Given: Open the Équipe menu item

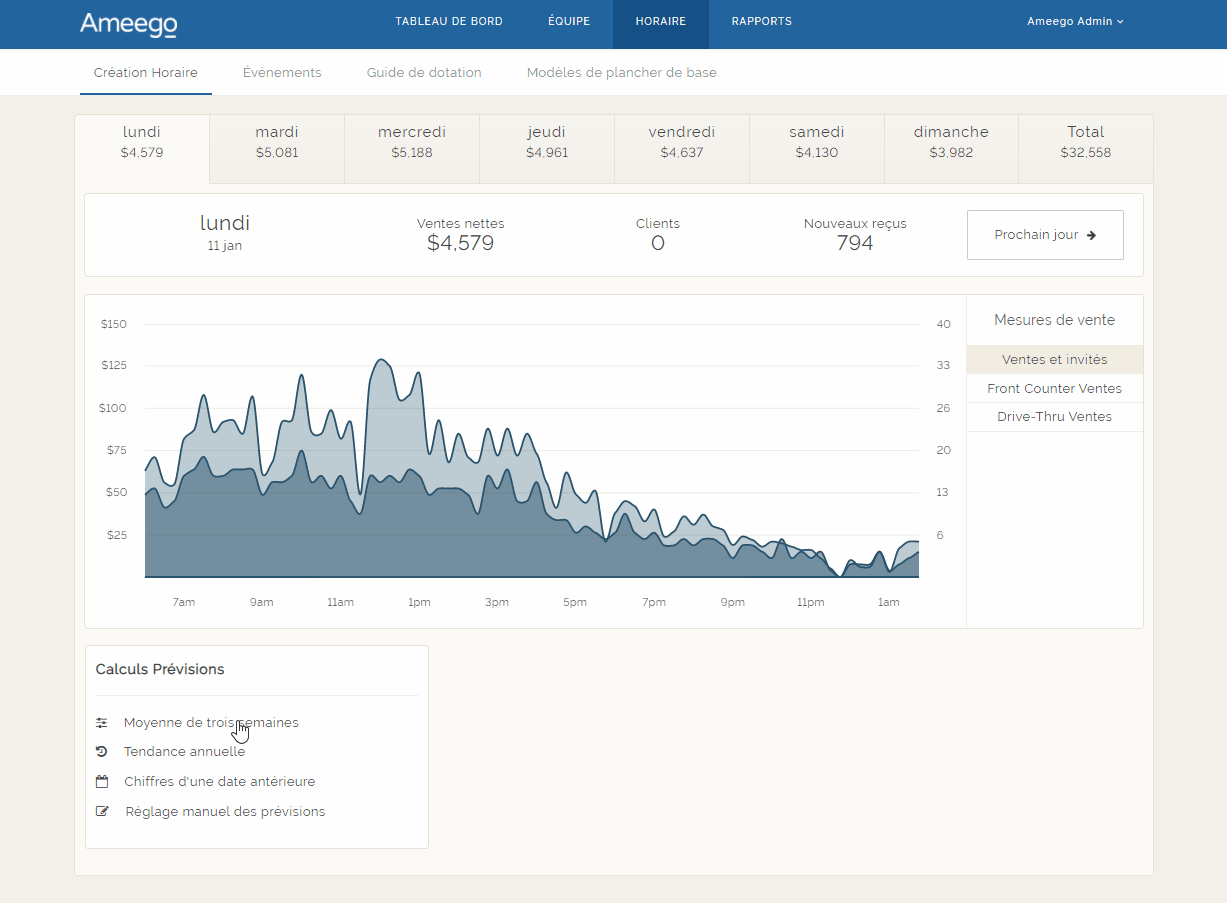Looking at the screenshot, I should [x=569, y=22].
